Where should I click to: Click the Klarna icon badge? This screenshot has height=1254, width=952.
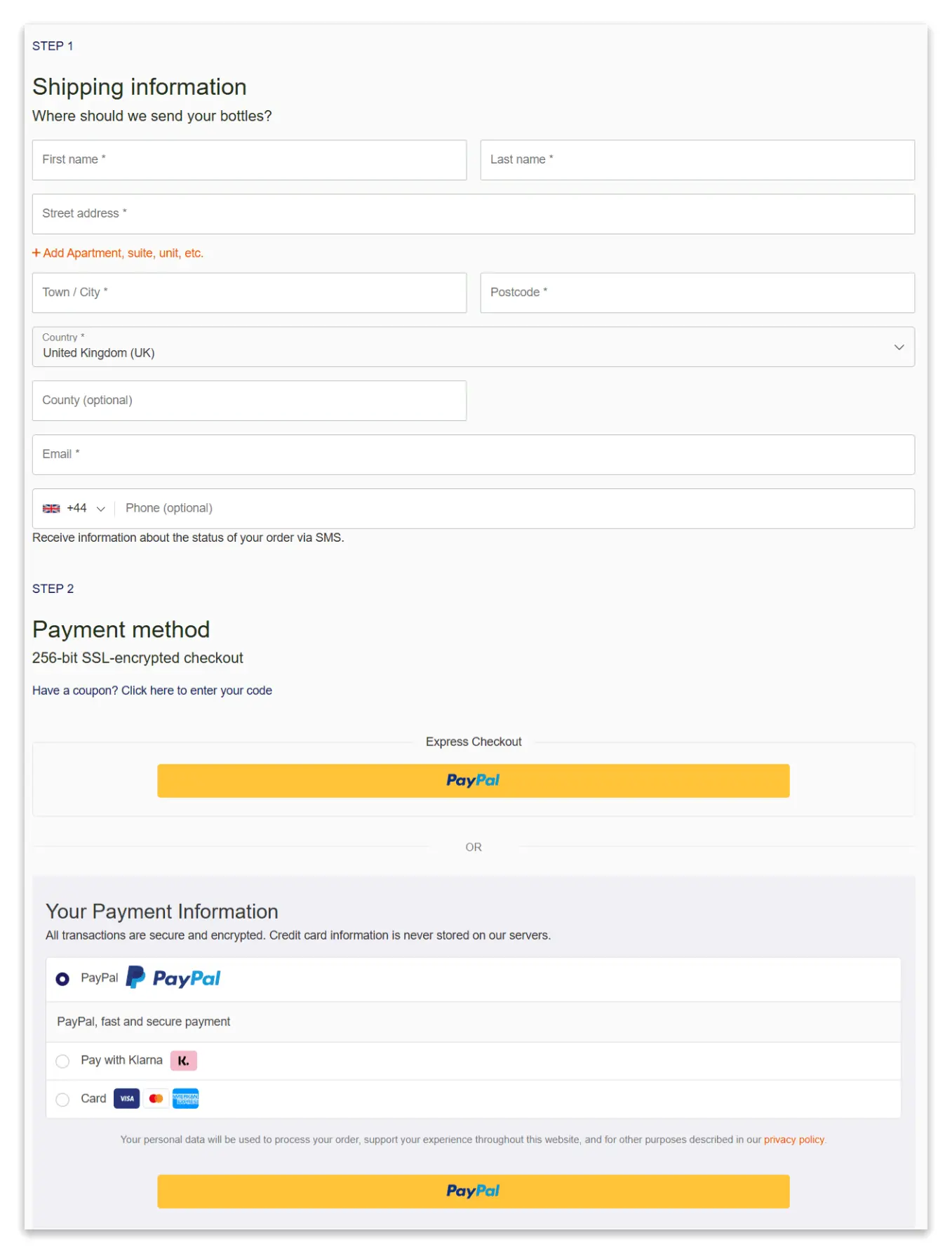pyautogui.click(x=184, y=1060)
